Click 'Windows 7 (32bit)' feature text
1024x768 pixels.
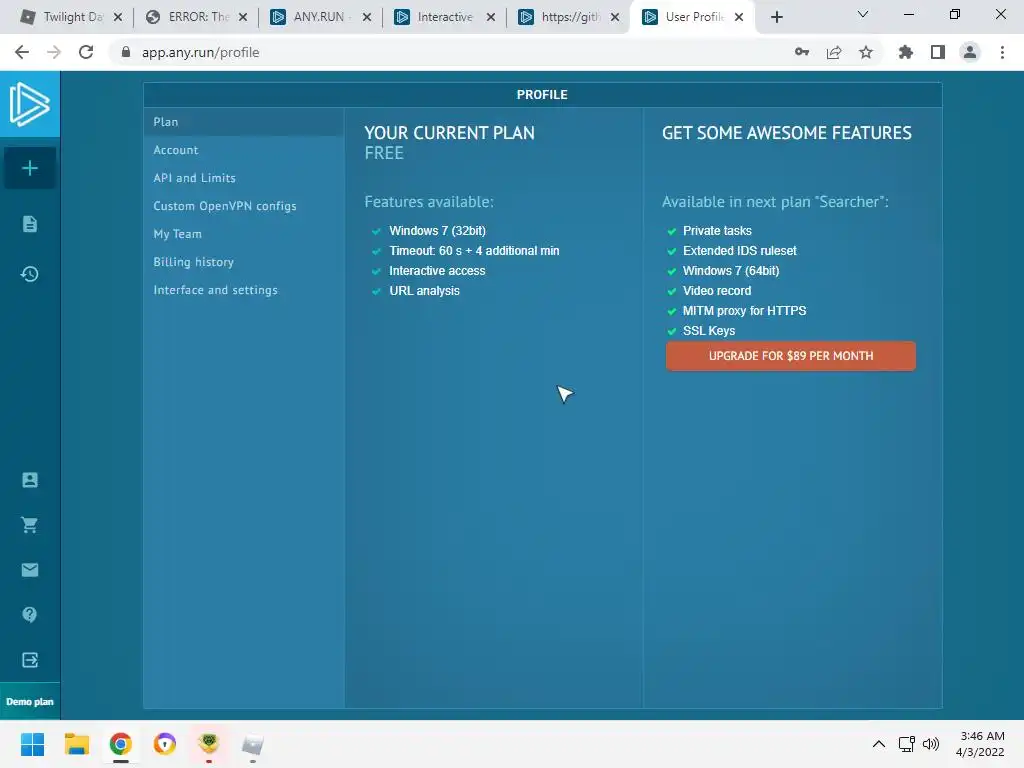pyautogui.click(x=438, y=231)
